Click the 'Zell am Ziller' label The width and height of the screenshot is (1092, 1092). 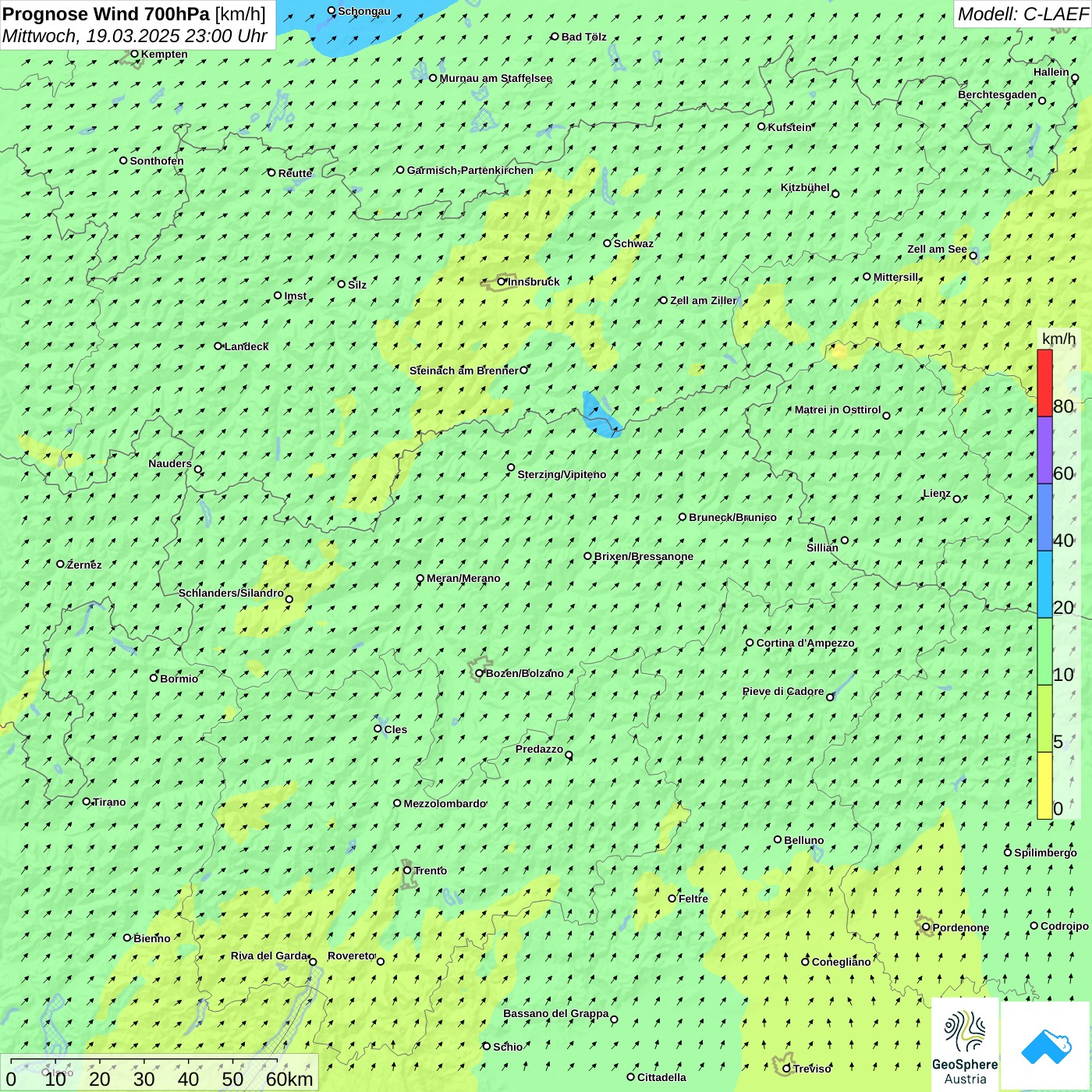(703, 300)
